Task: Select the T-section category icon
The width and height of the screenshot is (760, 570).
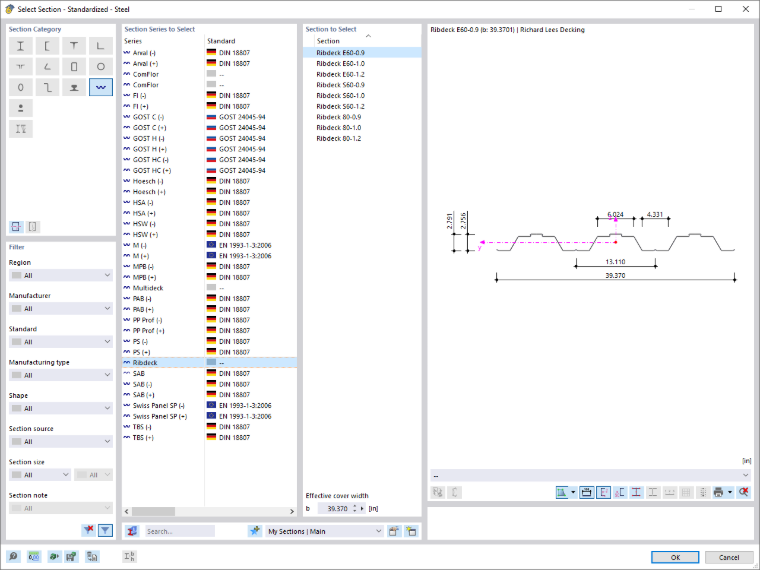Action: coord(74,46)
